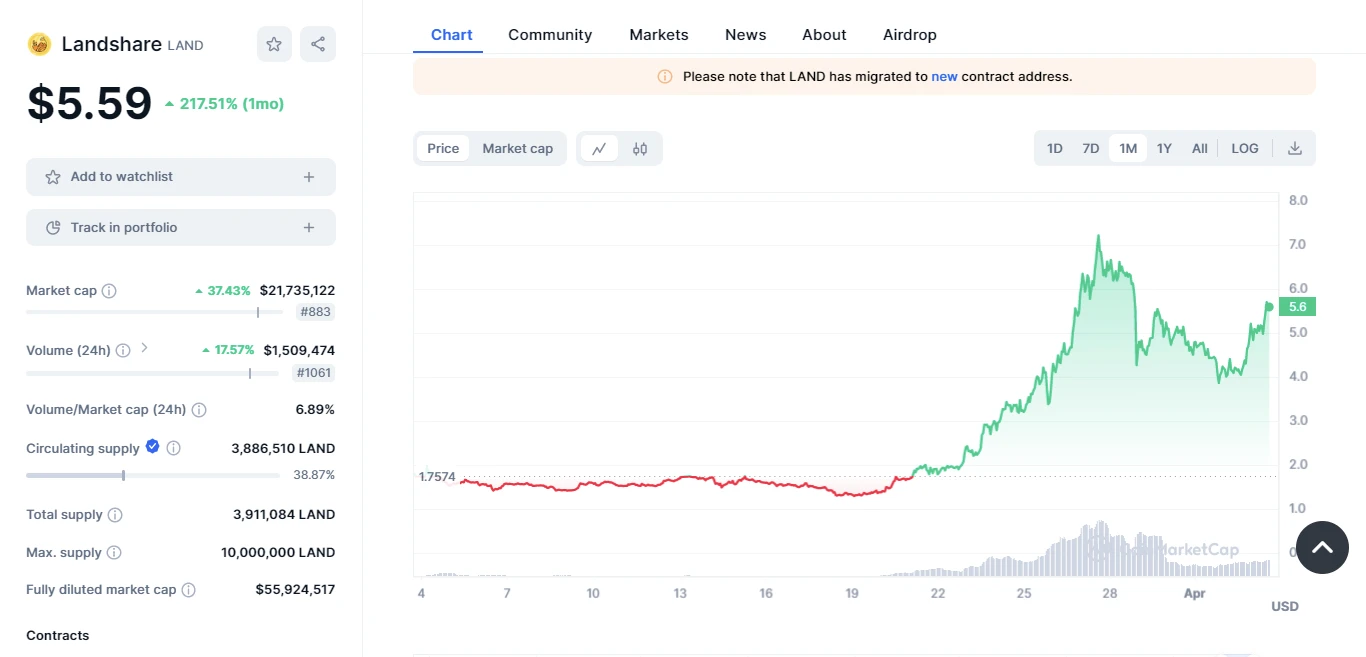1366x657 pixels.
Task: Download the chart data
Action: [x=1295, y=148]
